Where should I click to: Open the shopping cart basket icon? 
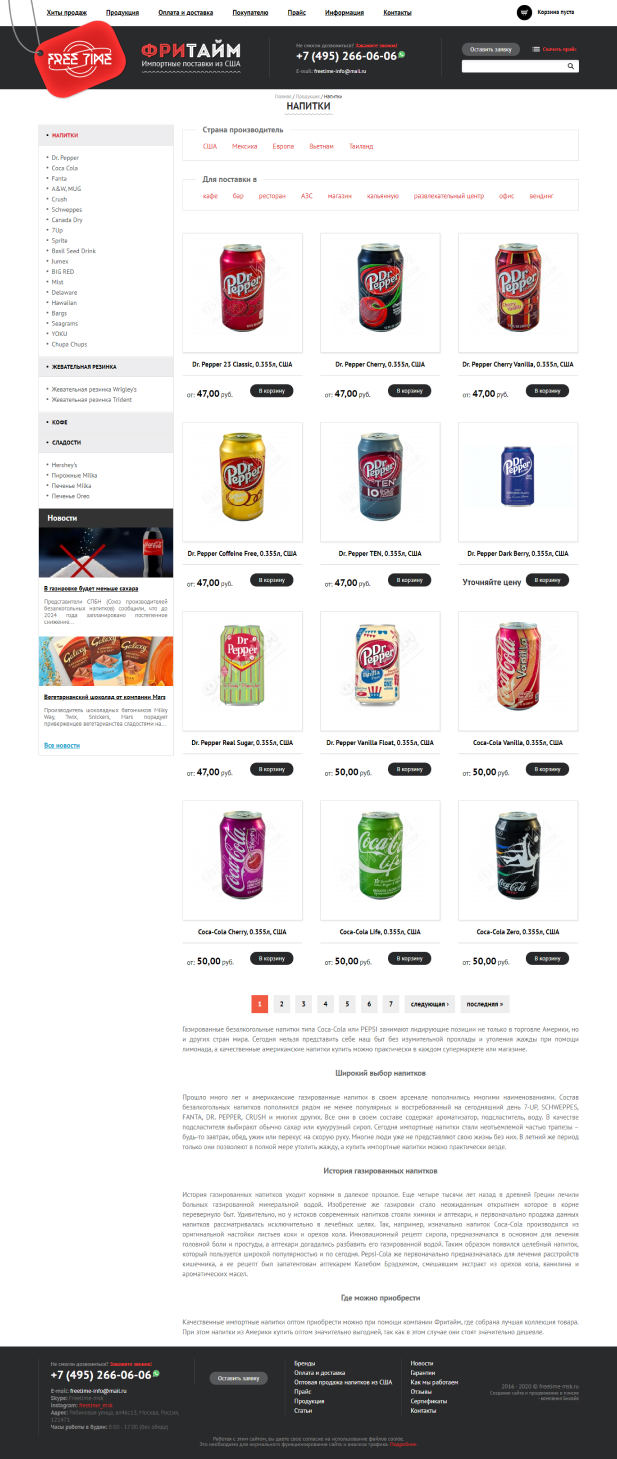524,13
